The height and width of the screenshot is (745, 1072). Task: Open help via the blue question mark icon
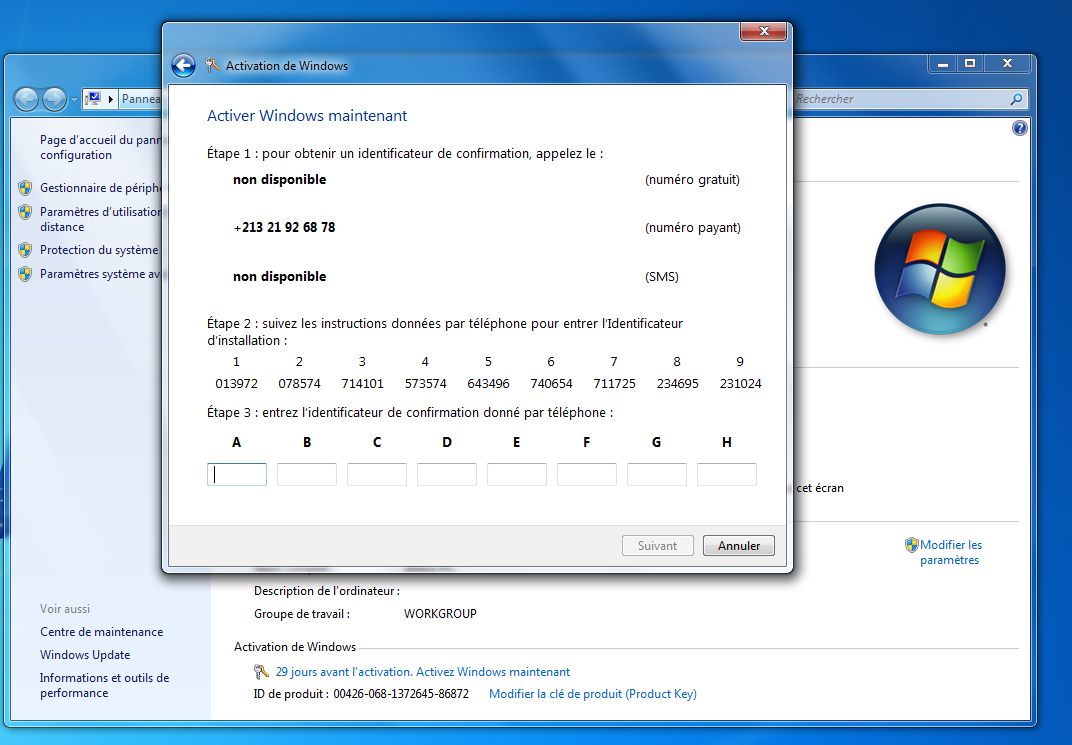(1019, 128)
